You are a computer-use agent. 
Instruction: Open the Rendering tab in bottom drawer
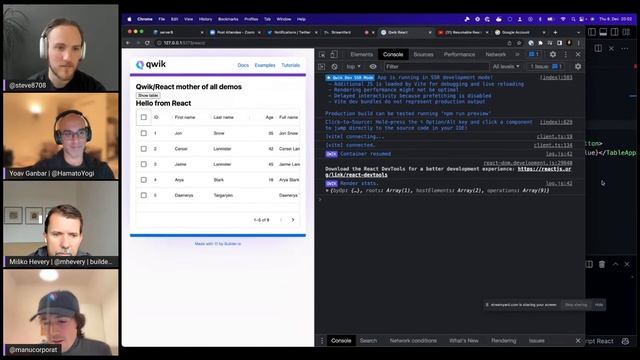click(x=503, y=341)
